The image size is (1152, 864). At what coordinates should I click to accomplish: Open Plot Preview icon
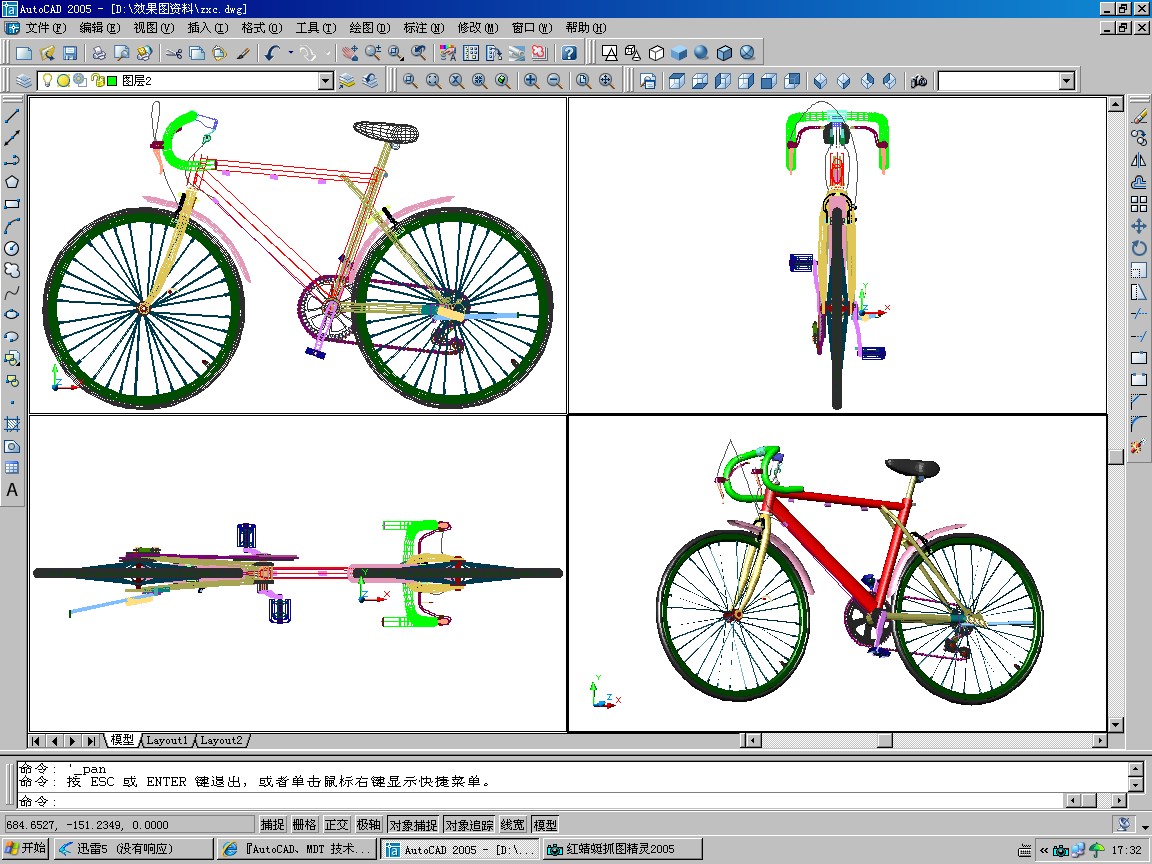tap(121, 53)
